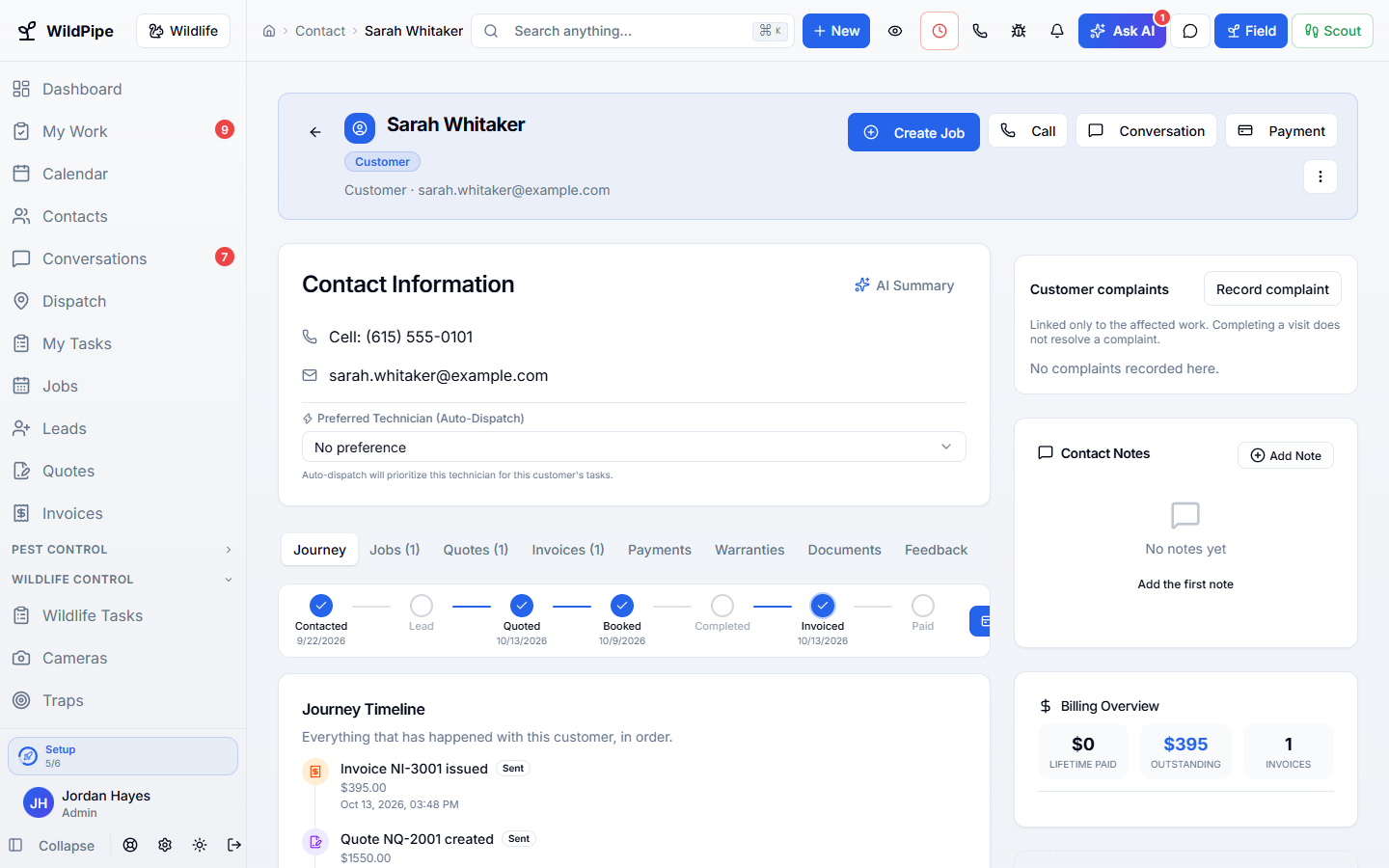Image resolution: width=1389 pixels, height=868 pixels.
Task: Collapse the sidebar
Action: [52, 846]
